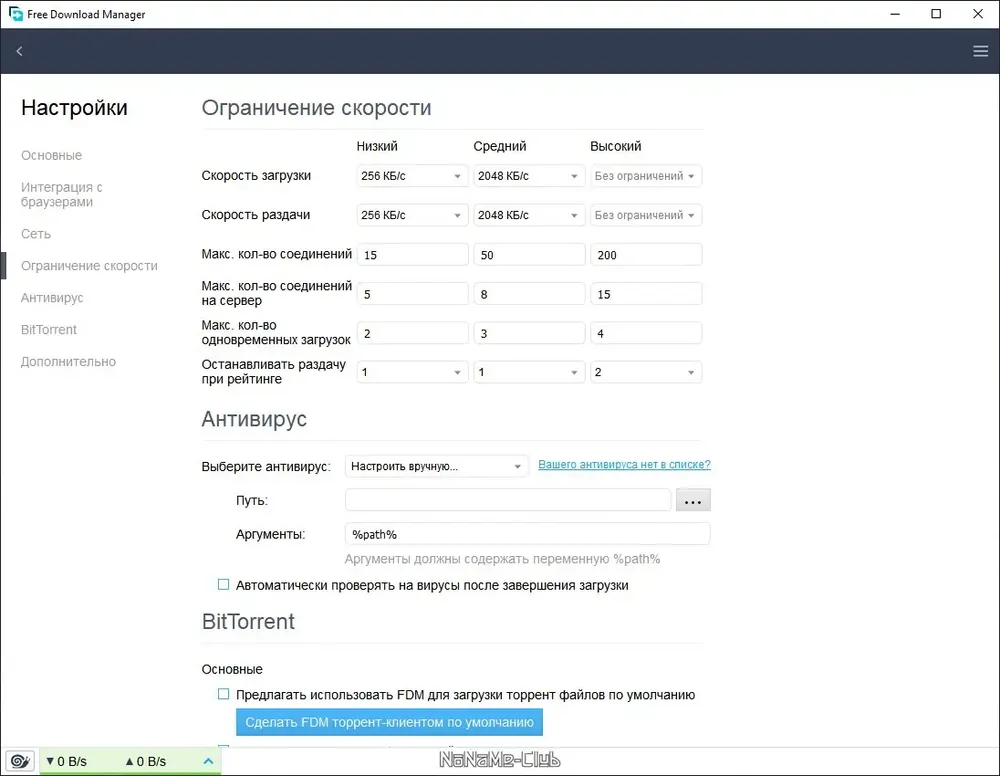Minimize the Free Download Manager window
Viewport: 1000px width, 776px height.
pos(895,14)
